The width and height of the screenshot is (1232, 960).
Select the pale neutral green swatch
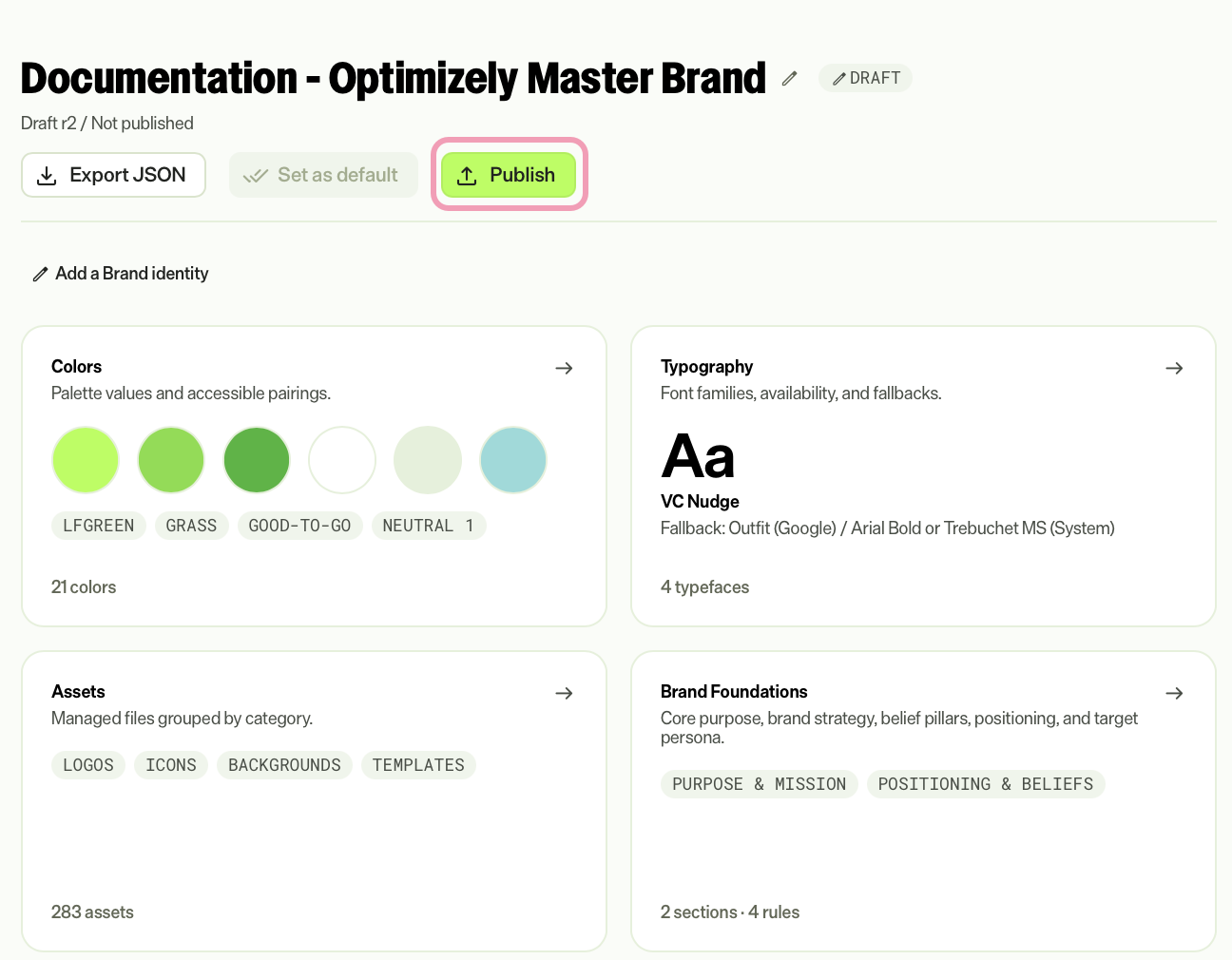(428, 460)
